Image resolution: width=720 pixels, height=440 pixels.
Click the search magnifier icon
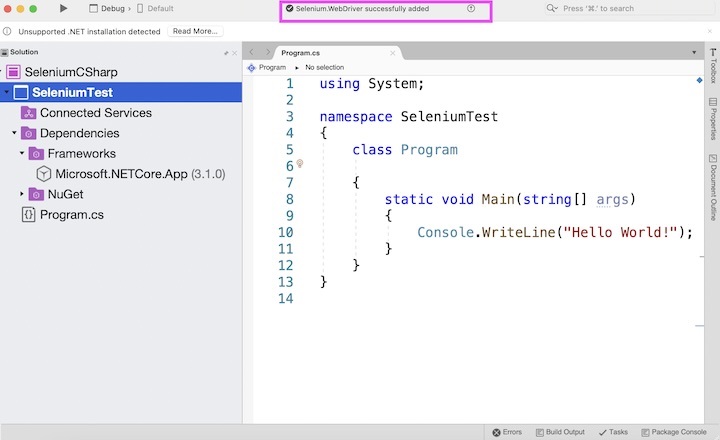coord(552,8)
